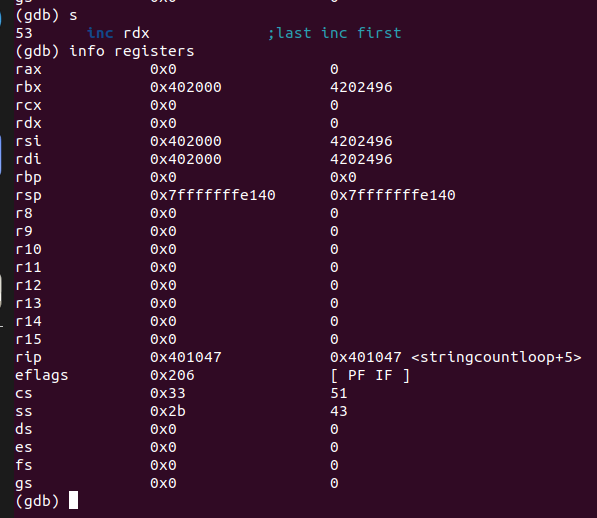
Task: Click the 'inc rdx' instruction text
Action: coord(118,33)
